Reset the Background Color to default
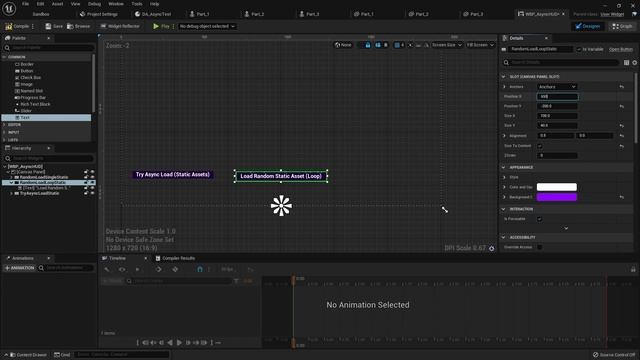This screenshot has width=640, height=360. 622,197
